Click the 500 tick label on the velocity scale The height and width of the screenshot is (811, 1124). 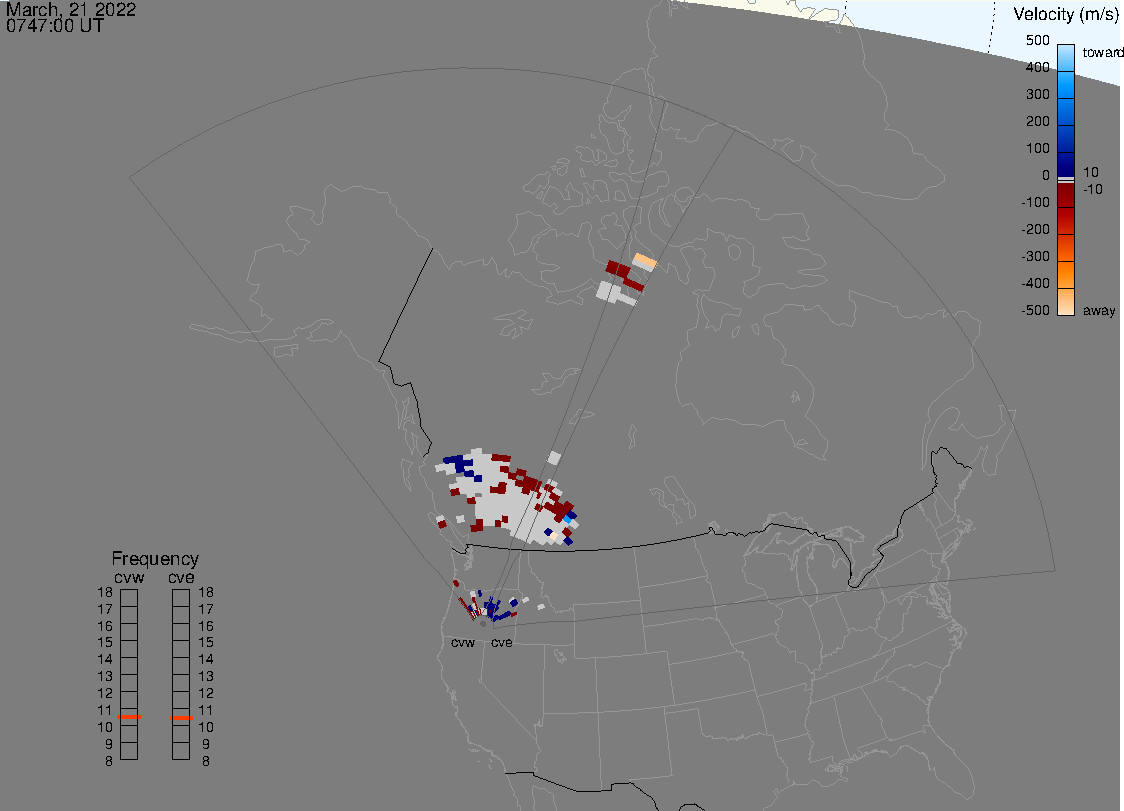pyautogui.click(x=1037, y=40)
